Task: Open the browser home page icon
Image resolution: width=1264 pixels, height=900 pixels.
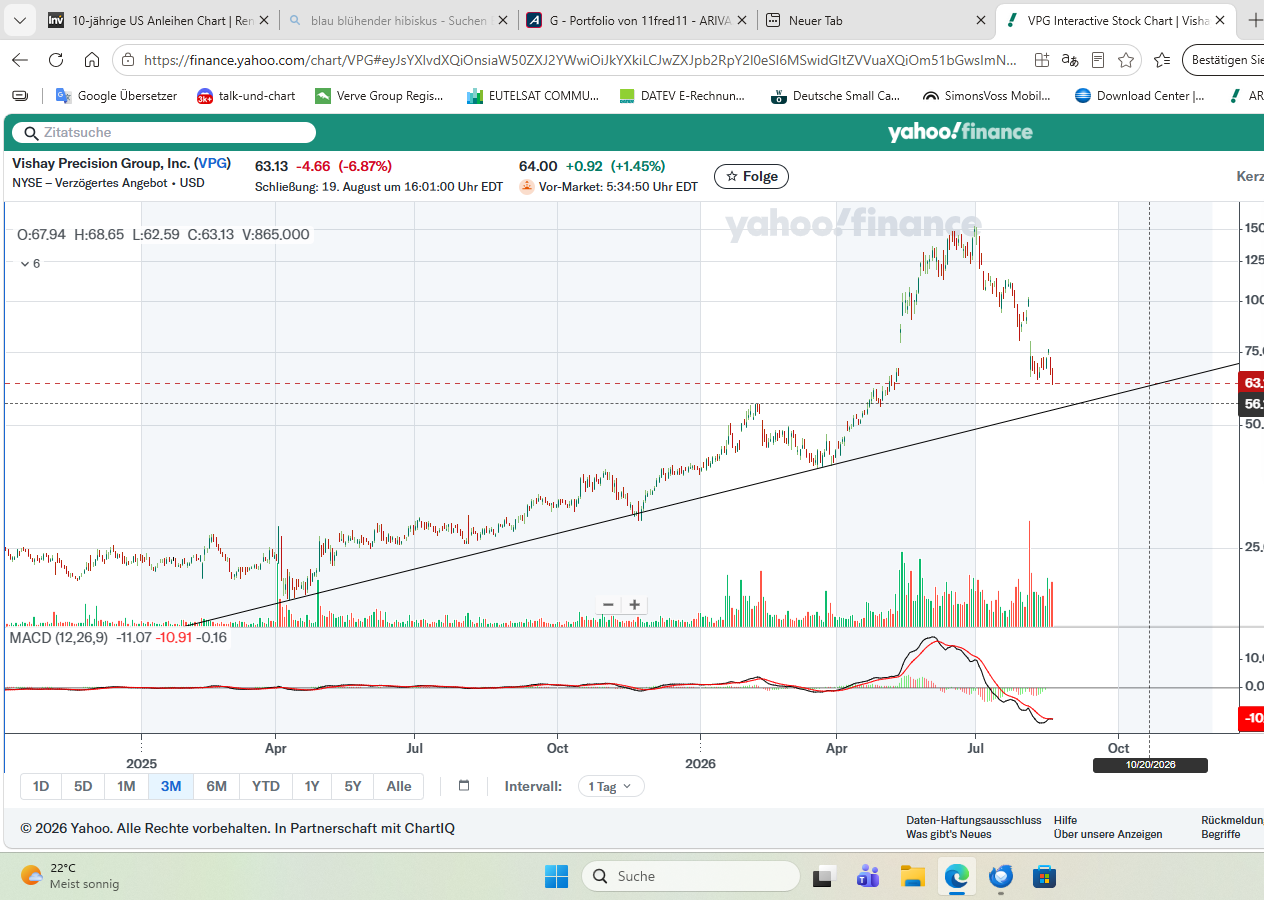Action: [x=92, y=60]
